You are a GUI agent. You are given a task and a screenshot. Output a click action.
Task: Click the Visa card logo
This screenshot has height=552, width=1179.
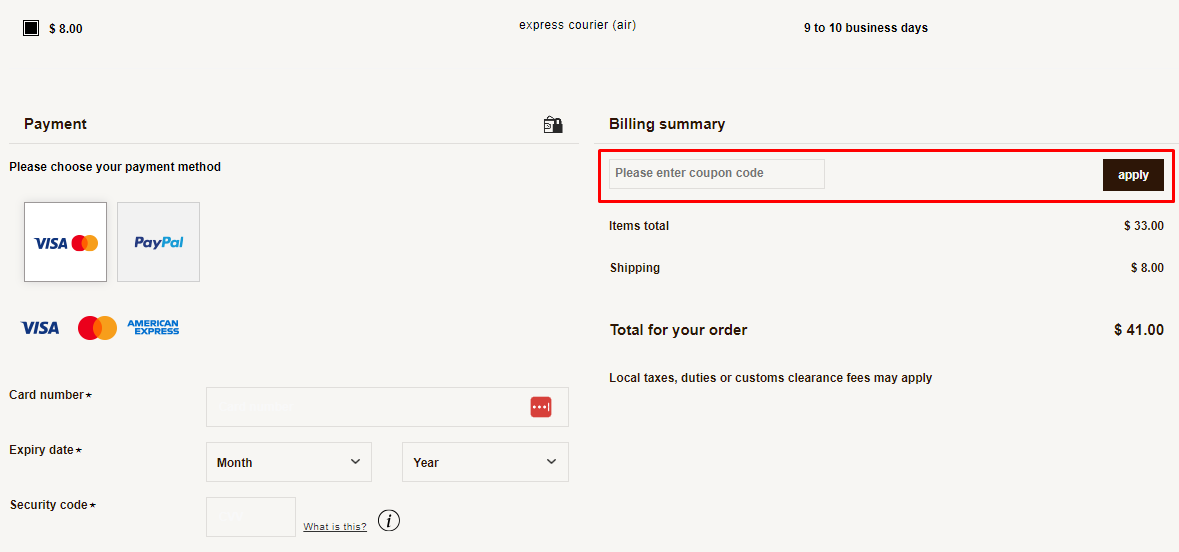click(40, 328)
